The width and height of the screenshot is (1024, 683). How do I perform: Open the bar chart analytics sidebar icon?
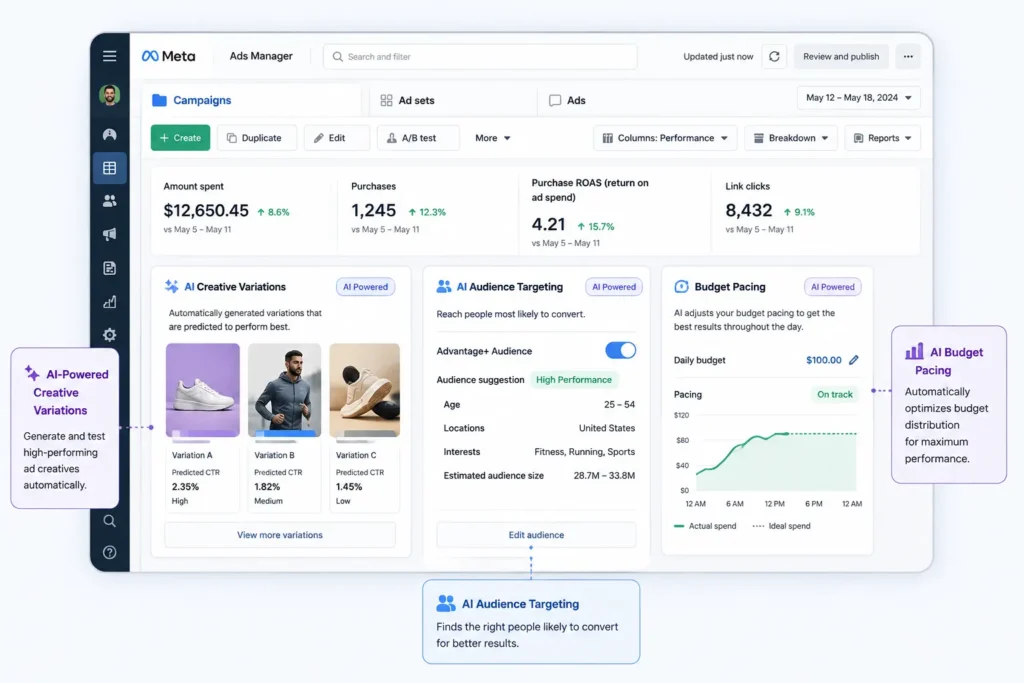[110, 302]
